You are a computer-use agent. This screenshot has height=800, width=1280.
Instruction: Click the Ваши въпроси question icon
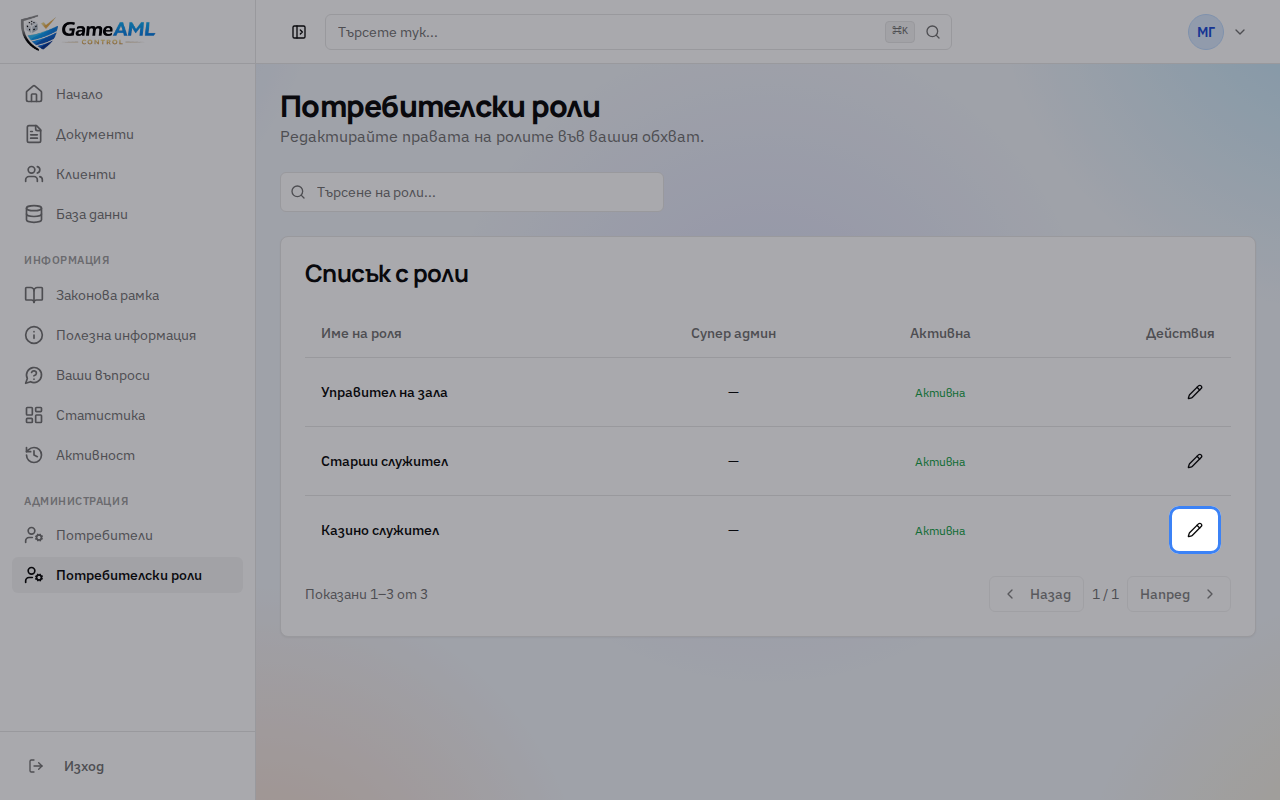(x=34, y=375)
